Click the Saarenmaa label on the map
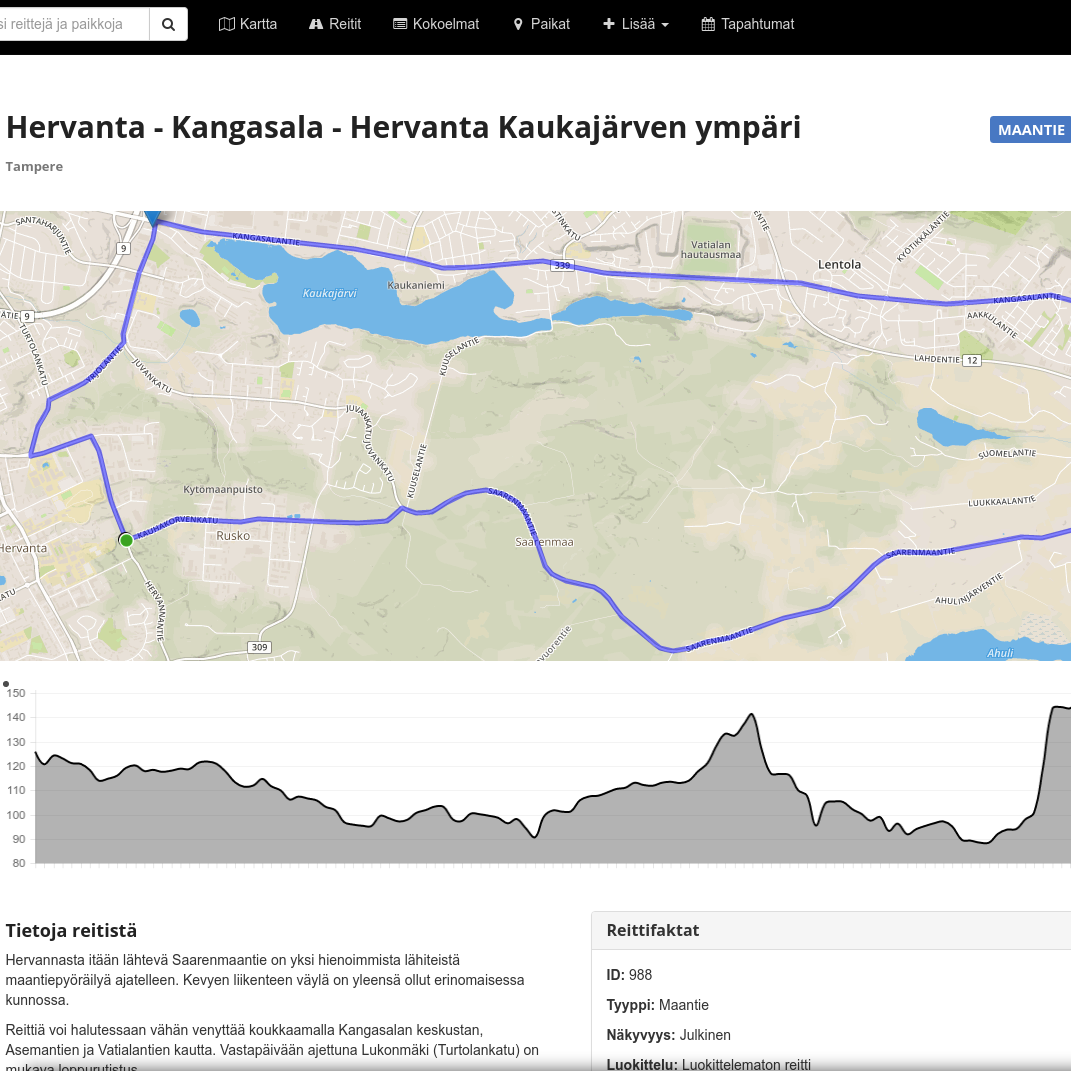The height and width of the screenshot is (1071, 1071). [544, 542]
